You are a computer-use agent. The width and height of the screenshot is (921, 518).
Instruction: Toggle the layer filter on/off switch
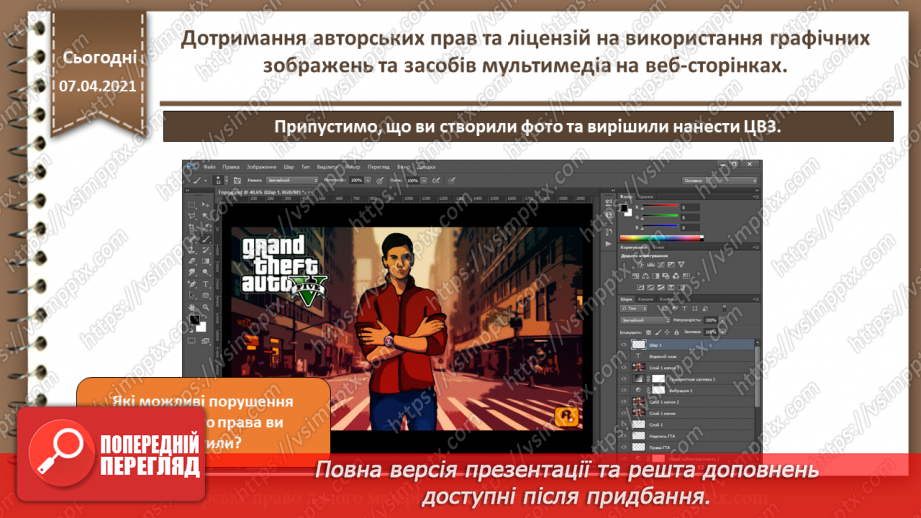pos(724,308)
